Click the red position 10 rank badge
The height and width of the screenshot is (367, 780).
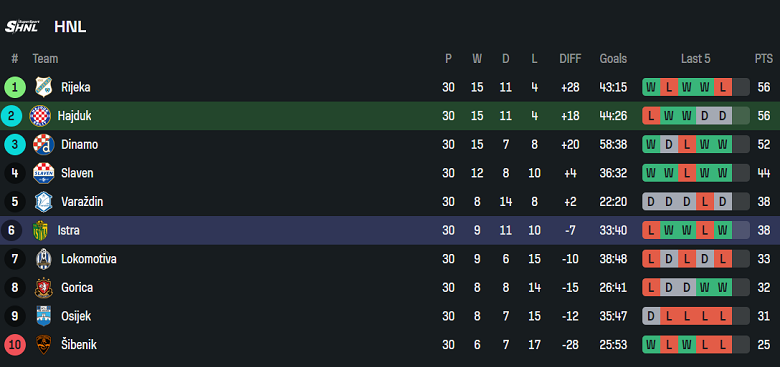(x=14, y=345)
